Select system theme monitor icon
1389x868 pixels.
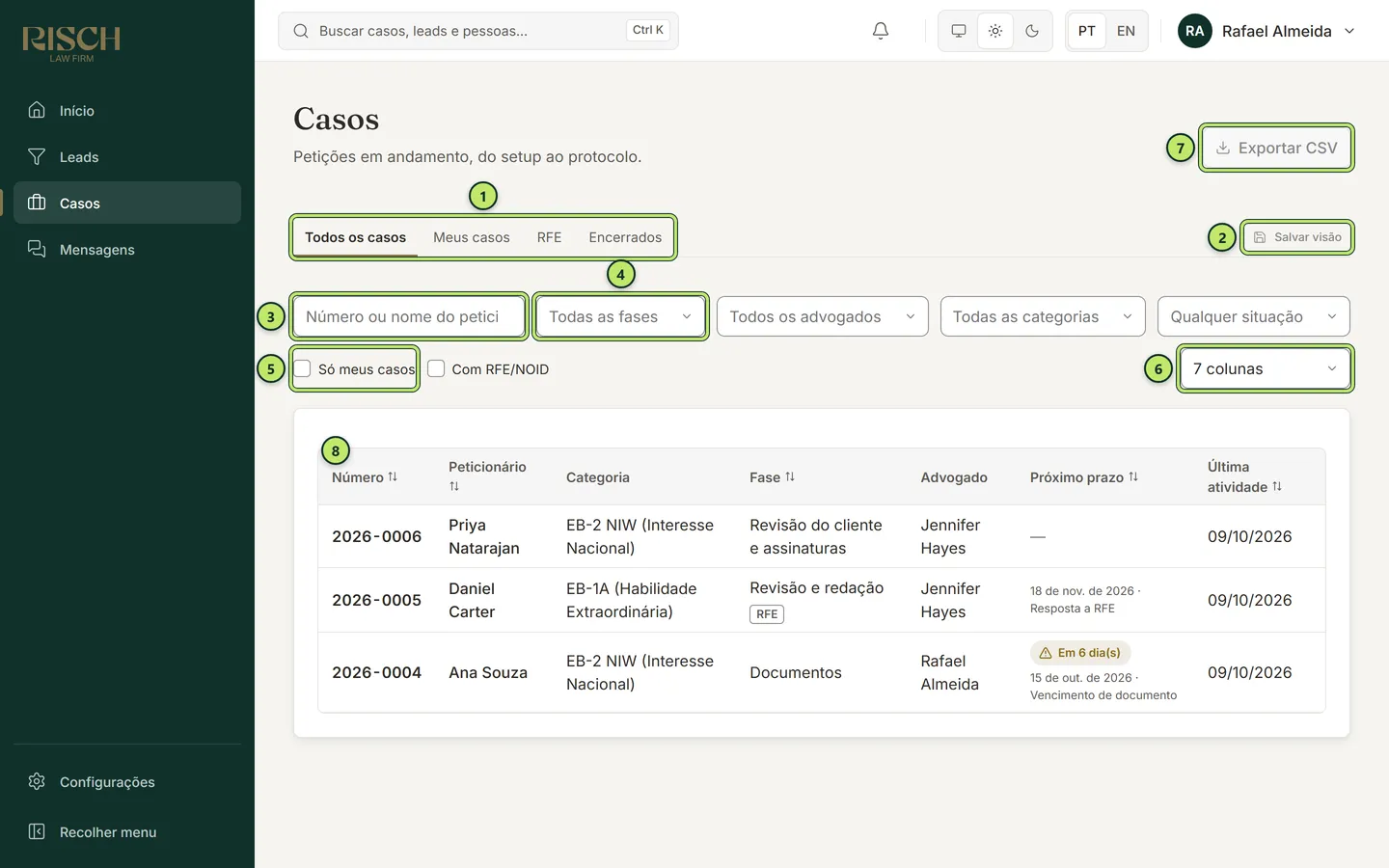coord(958,31)
